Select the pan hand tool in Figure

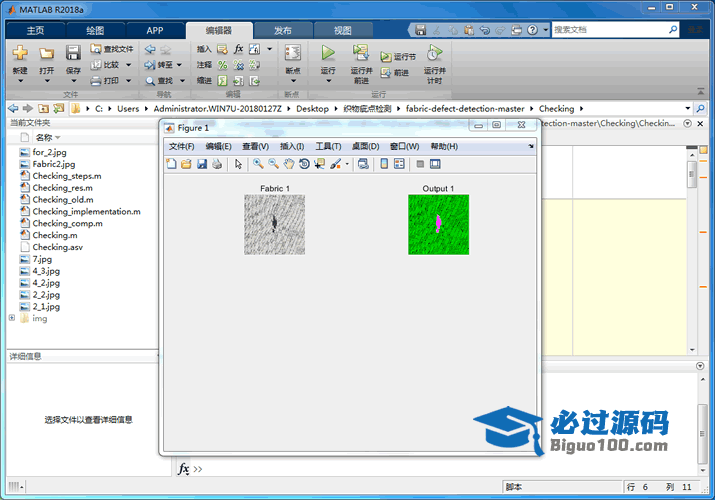coord(287,164)
